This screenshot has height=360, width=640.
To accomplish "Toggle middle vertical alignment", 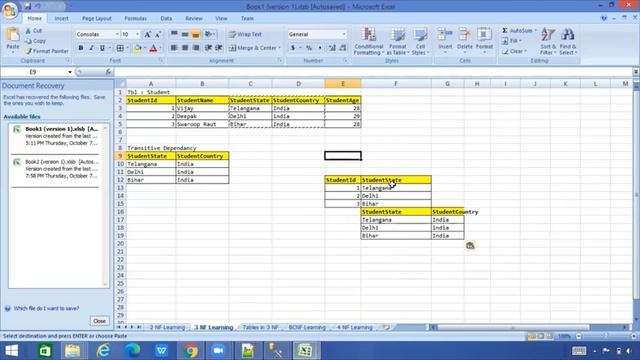I will click(x=185, y=34).
